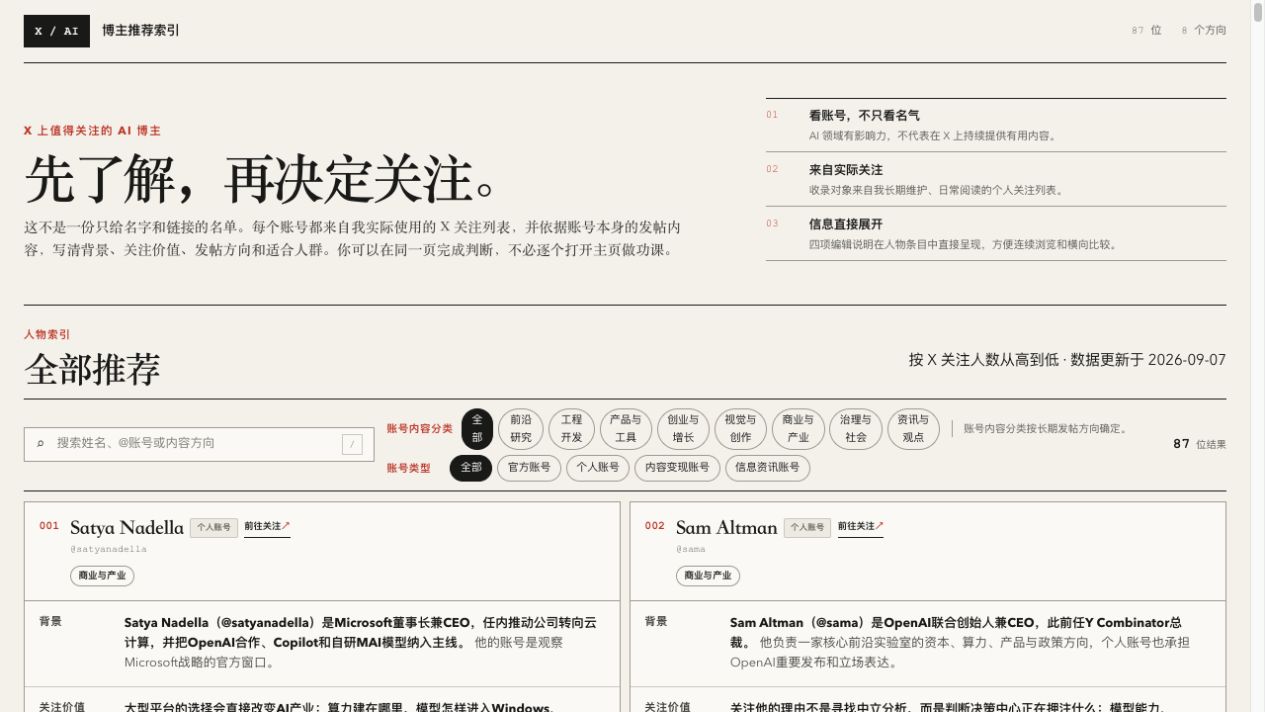Filter by 创业与增长 category
Viewport: 1265px width, 712px height.
point(683,428)
